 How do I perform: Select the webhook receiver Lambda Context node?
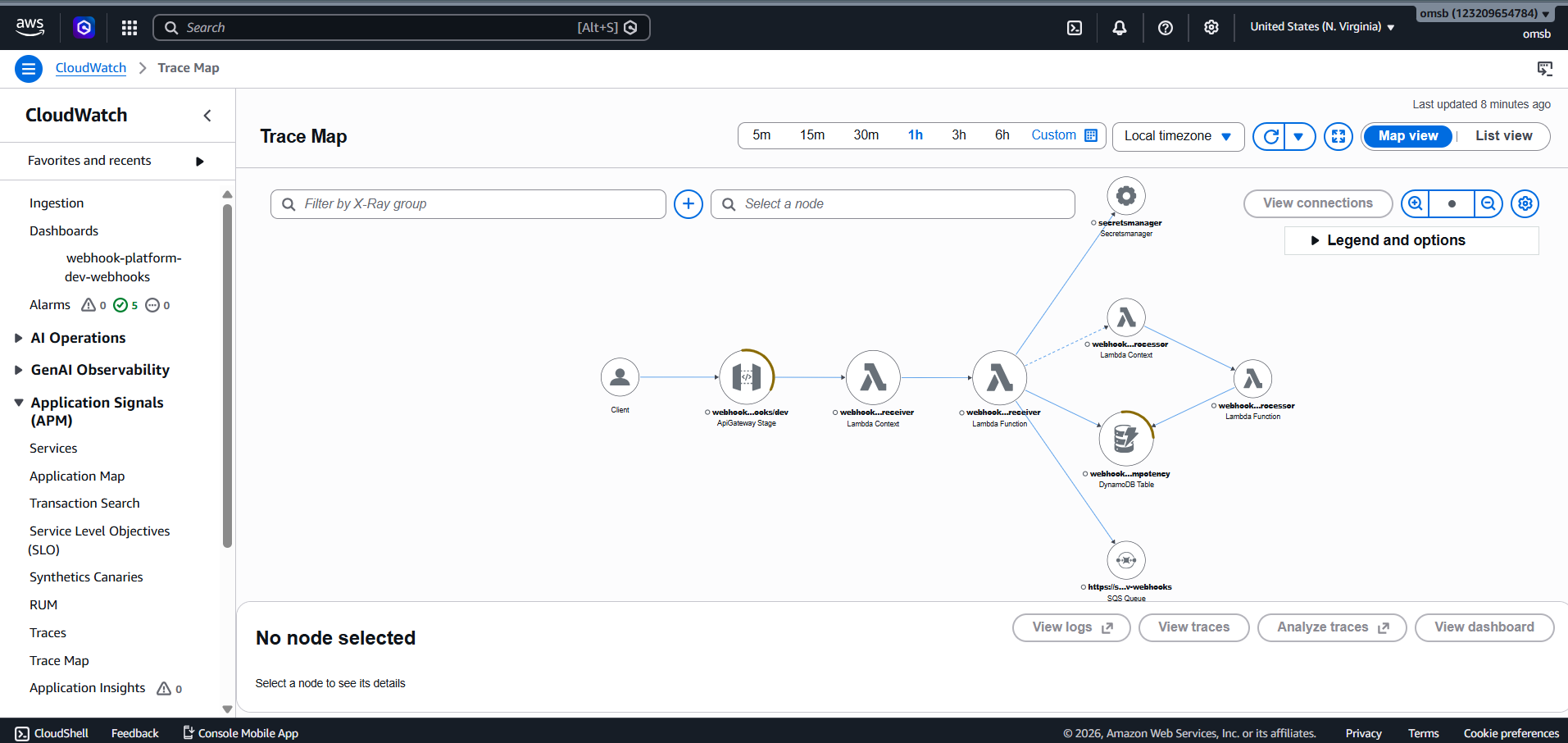pyautogui.click(x=873, y=378)
